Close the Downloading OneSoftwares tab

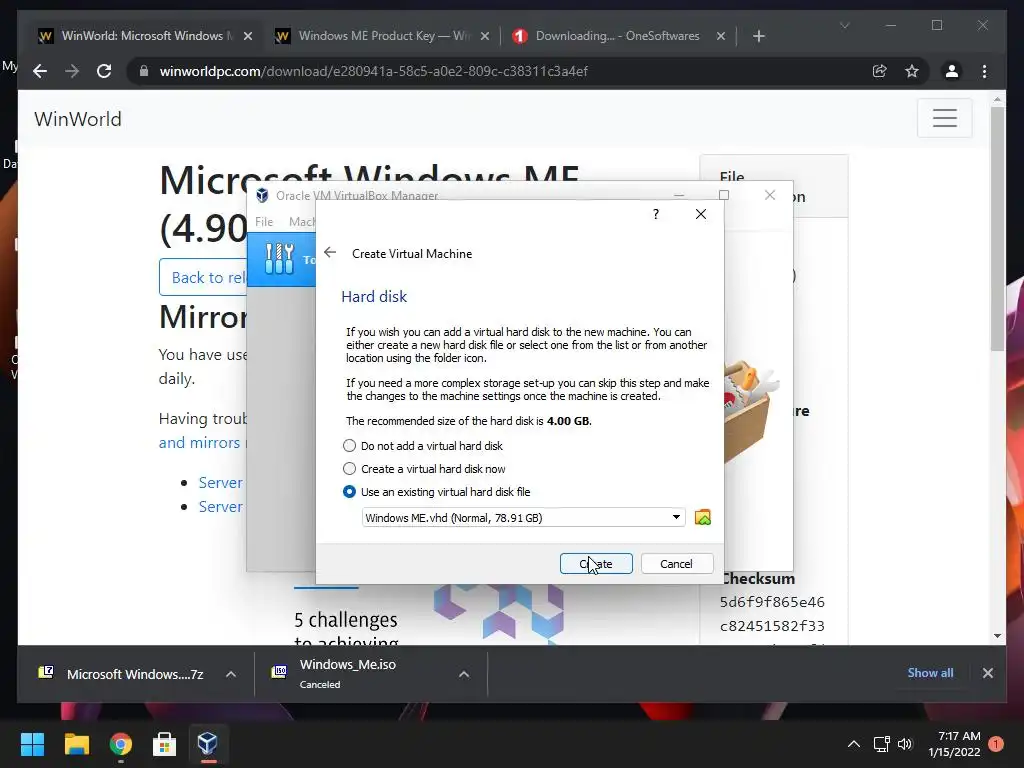coord(720,36)
